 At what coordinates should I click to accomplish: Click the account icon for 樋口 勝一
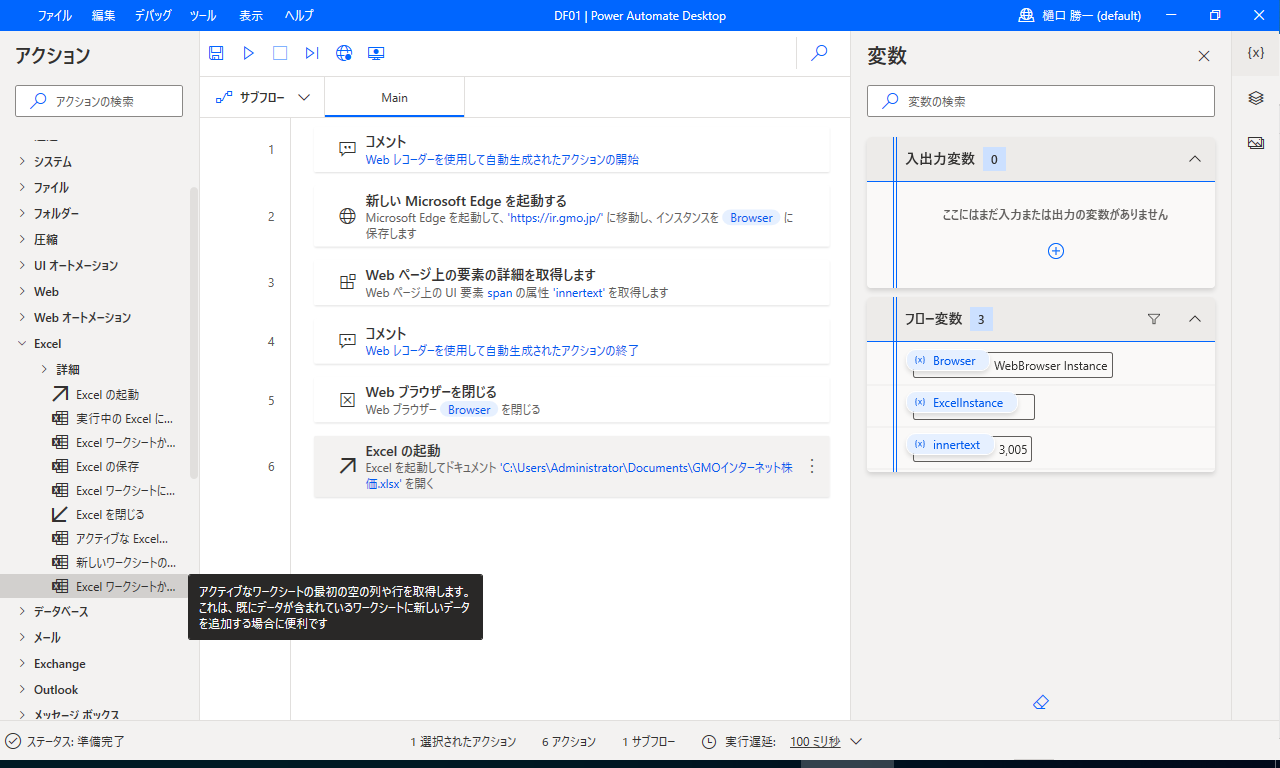coord(1026,15)
